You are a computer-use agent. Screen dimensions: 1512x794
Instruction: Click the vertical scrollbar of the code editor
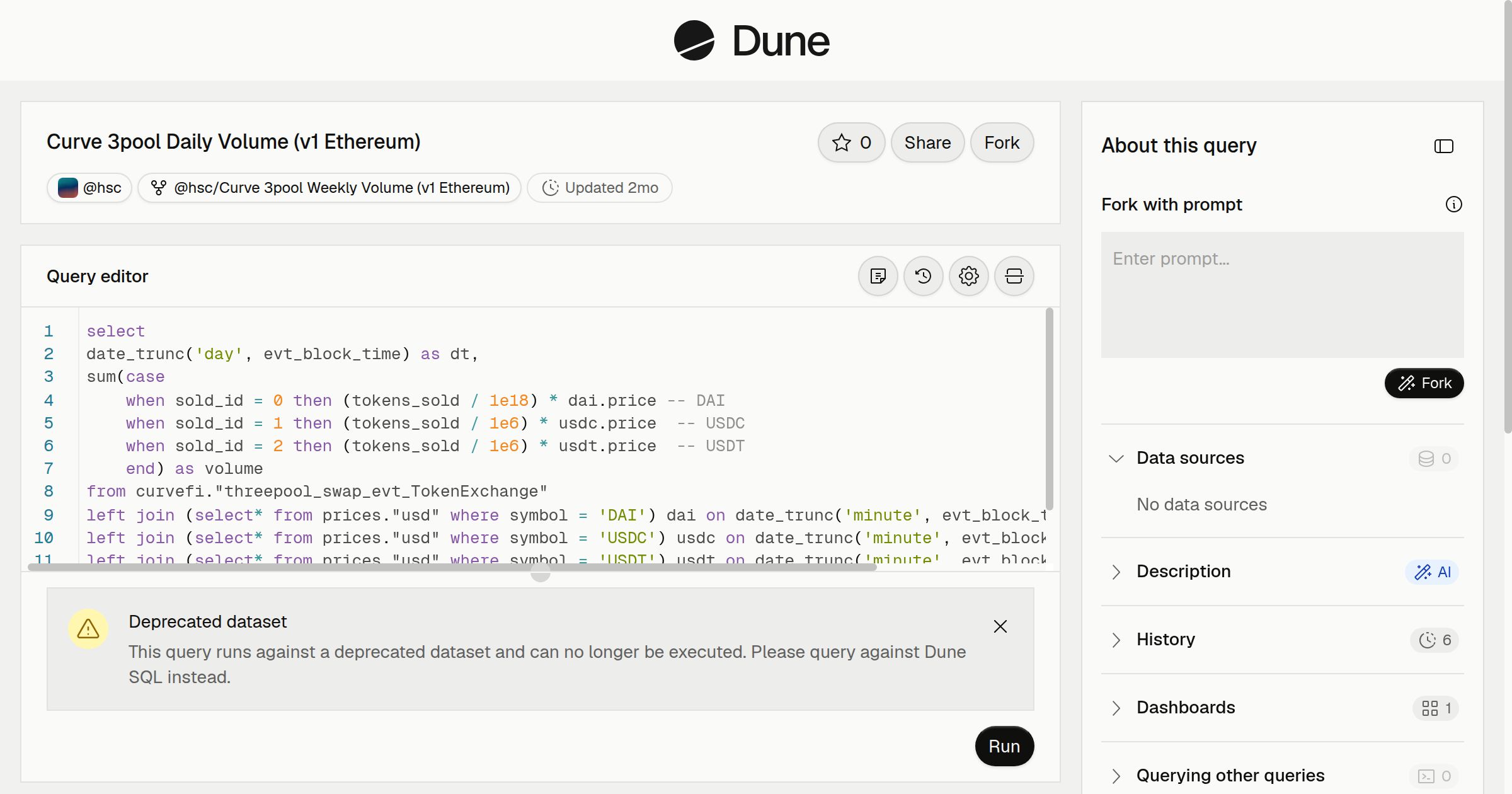coord(1049,408)
